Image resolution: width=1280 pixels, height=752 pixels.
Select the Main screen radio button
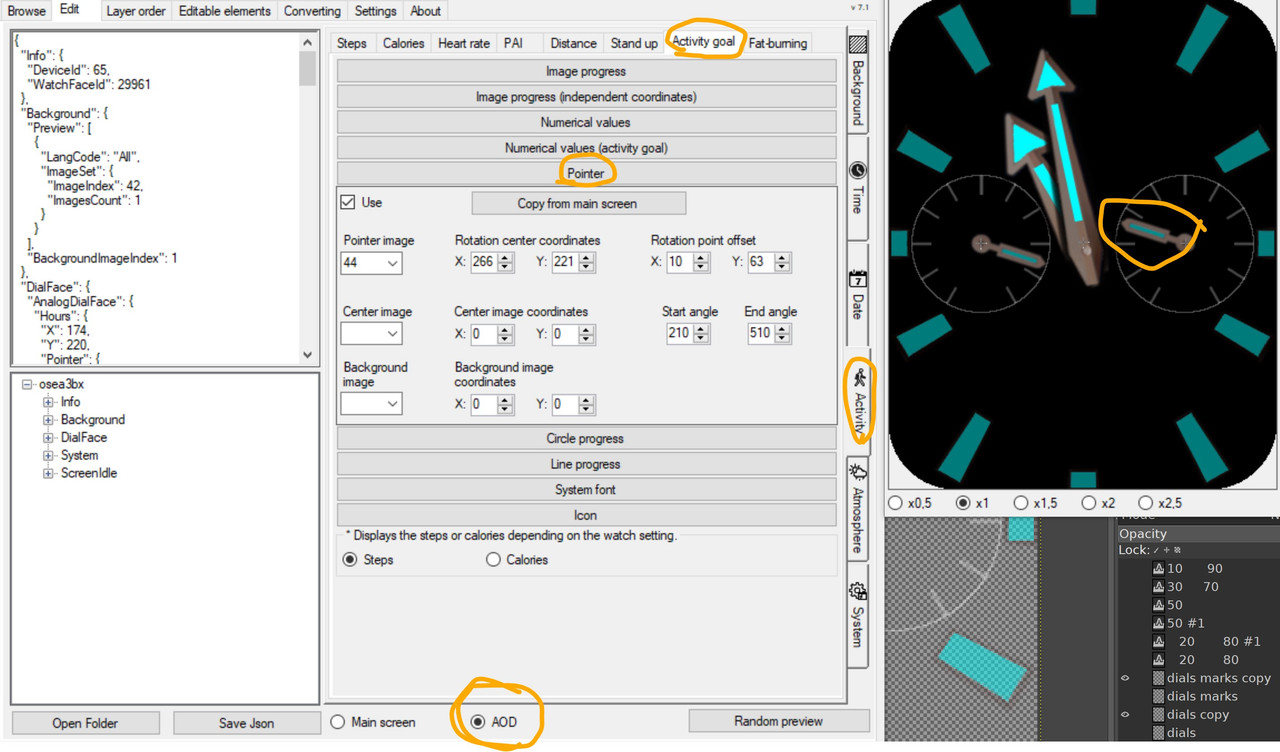click(338, 722)
